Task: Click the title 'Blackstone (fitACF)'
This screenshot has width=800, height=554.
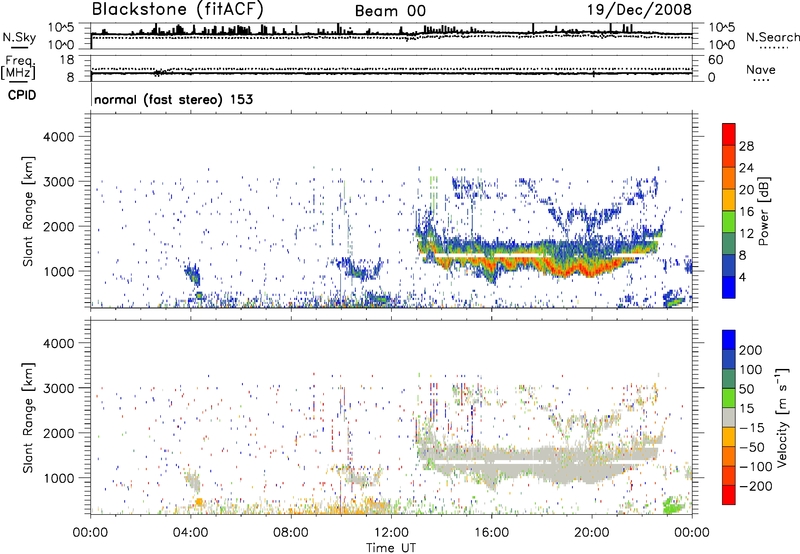Action: pos(178,9)
